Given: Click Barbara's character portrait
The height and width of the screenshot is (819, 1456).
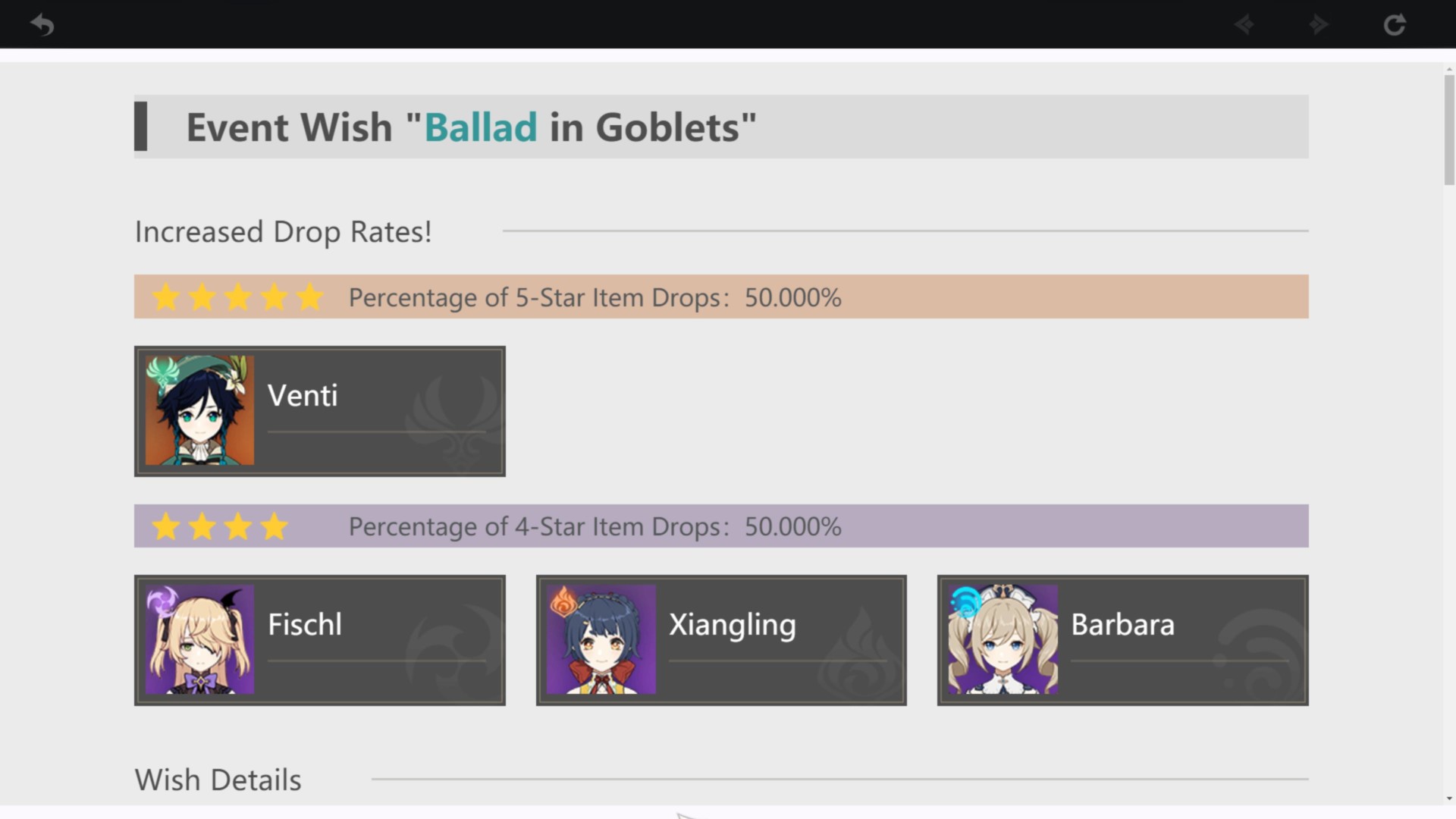Looking at the screenshot, I should (x=1003, y=639).
